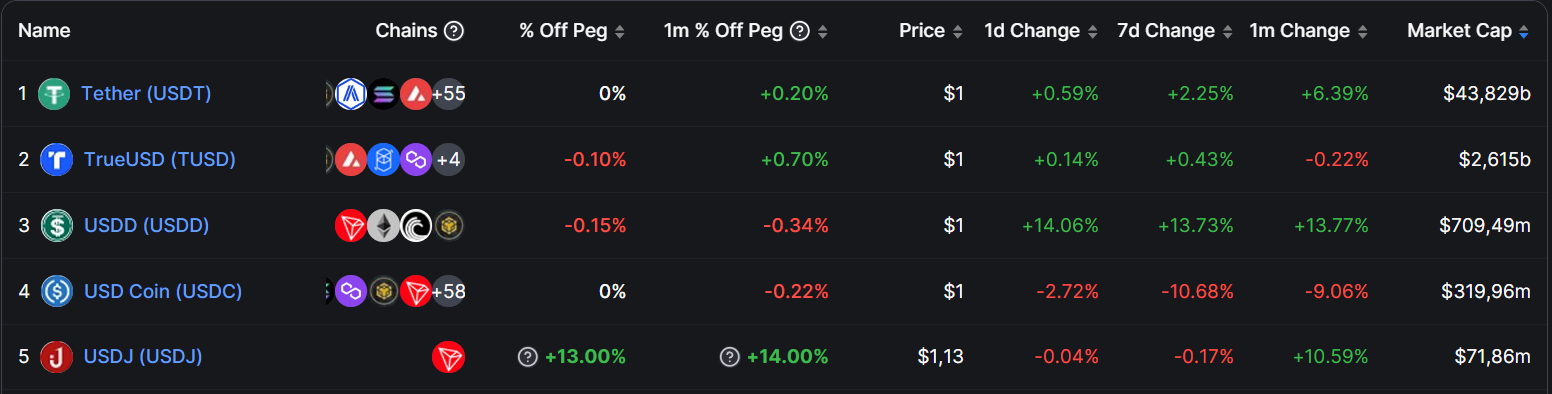The width and height of the screenshot is (1552, 394).
Task: Click the USD Coin logo icon
Action: coord(55,292)
